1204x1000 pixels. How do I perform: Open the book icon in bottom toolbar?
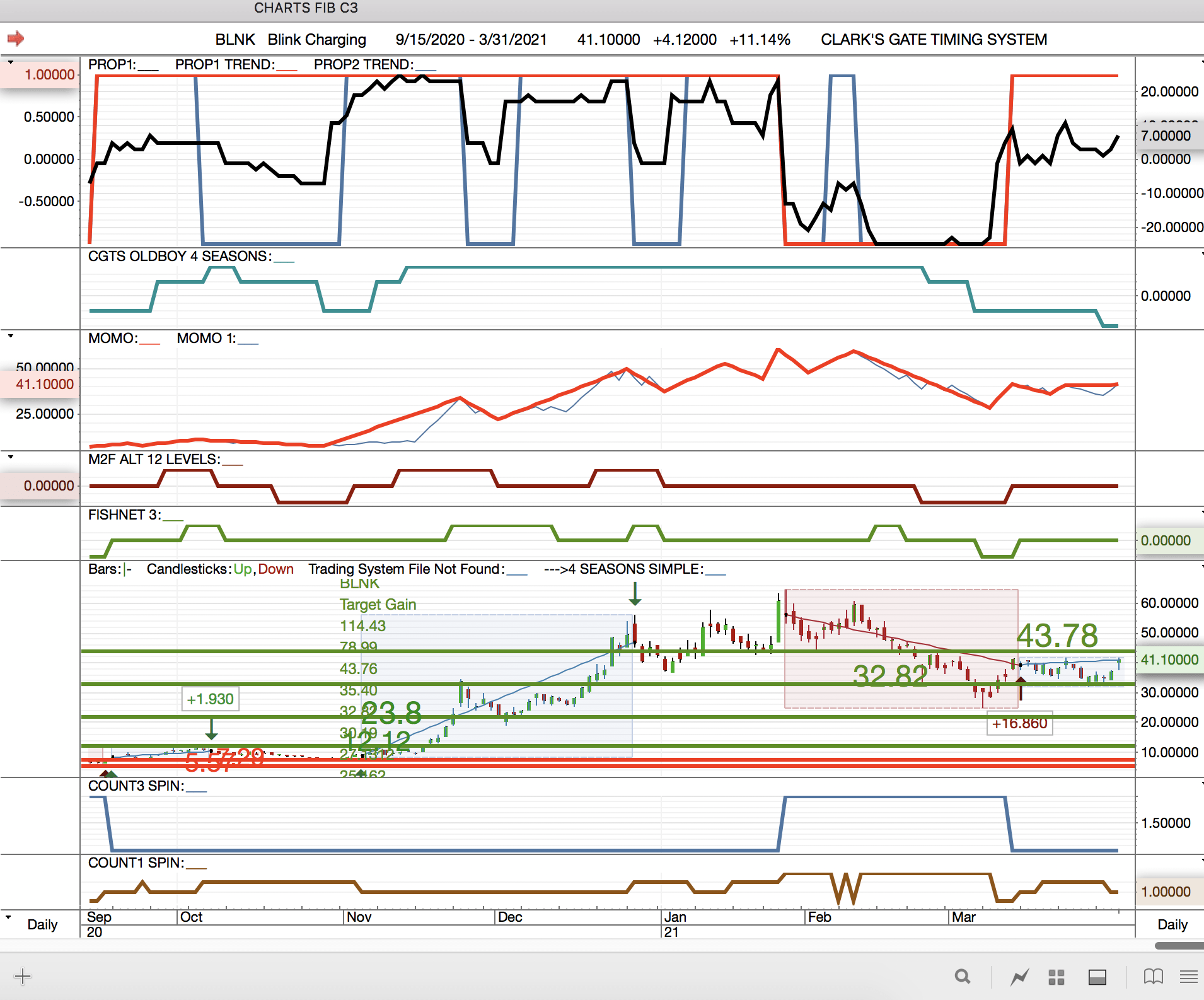[x=1153, y=977]
